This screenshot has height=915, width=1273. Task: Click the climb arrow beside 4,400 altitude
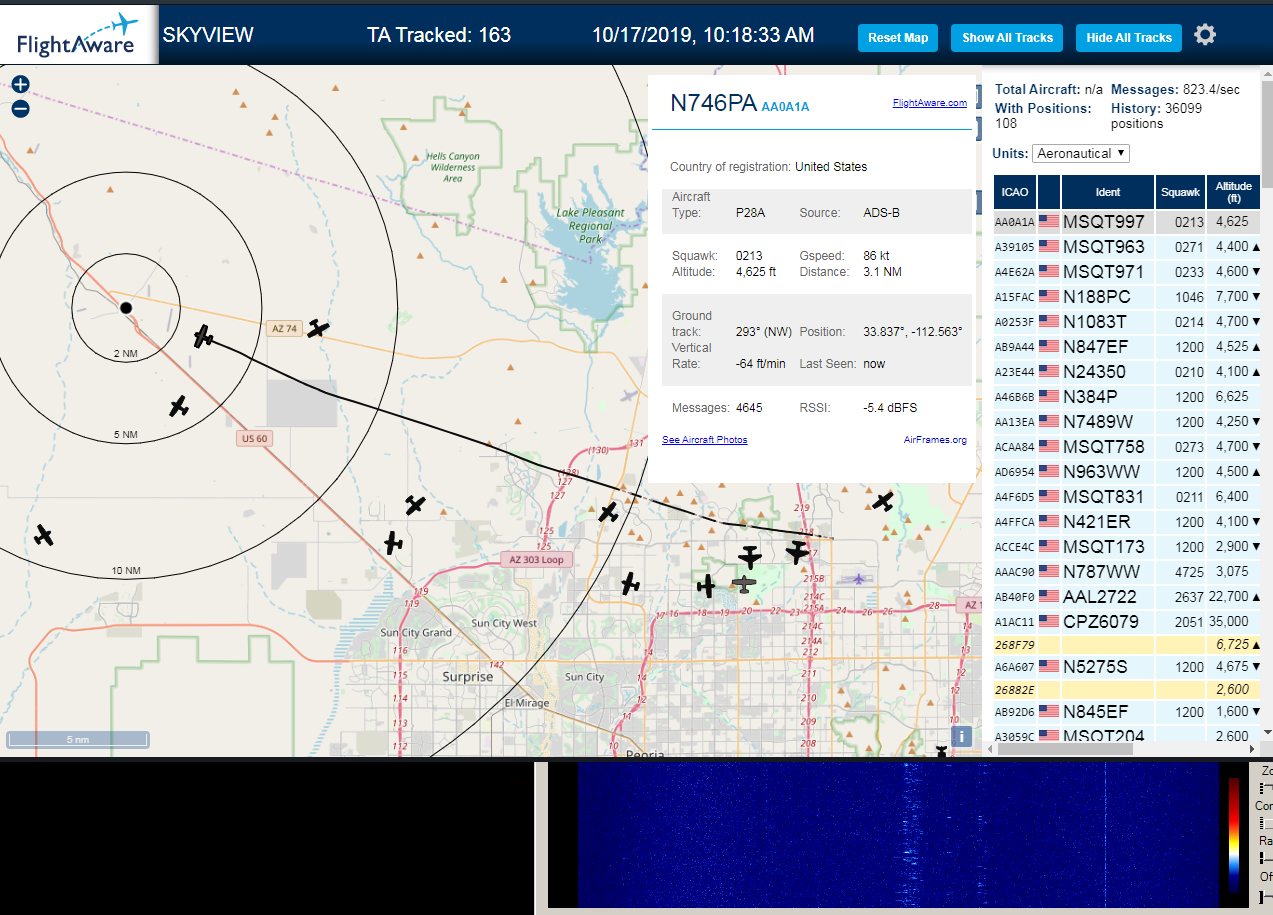1256,247
